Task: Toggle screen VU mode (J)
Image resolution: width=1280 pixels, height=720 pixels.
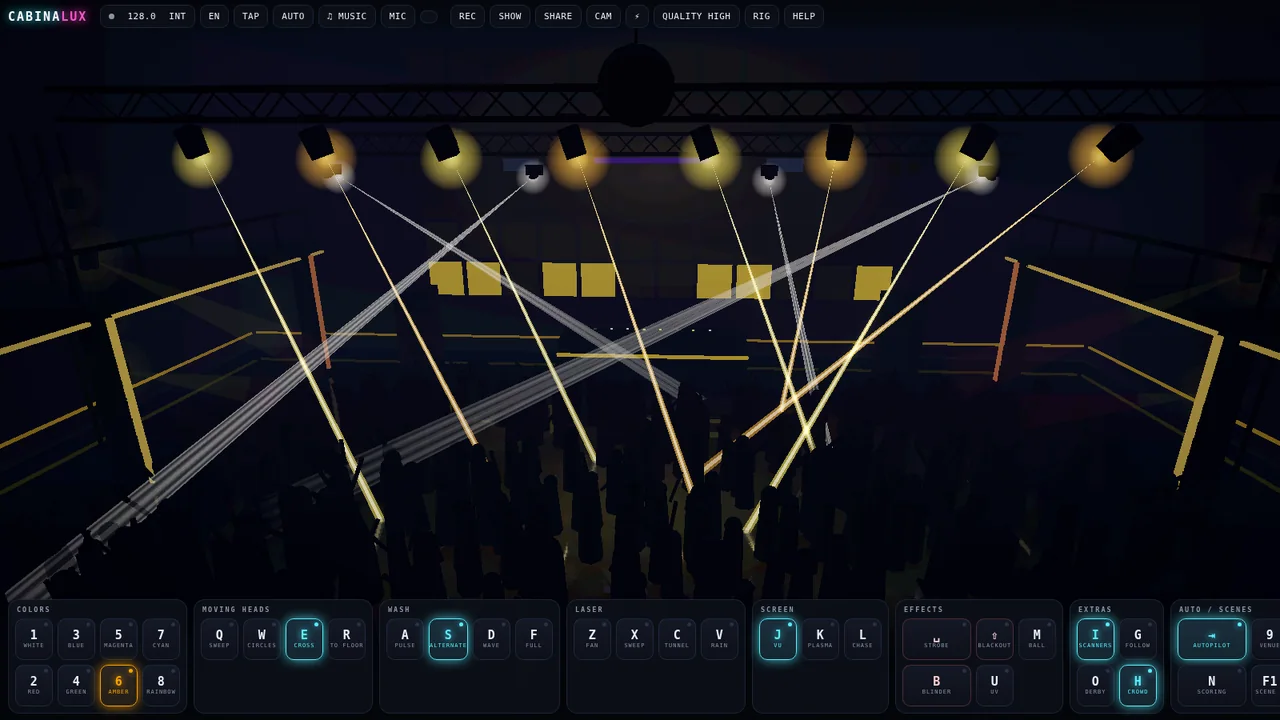Action: point(778,639)
